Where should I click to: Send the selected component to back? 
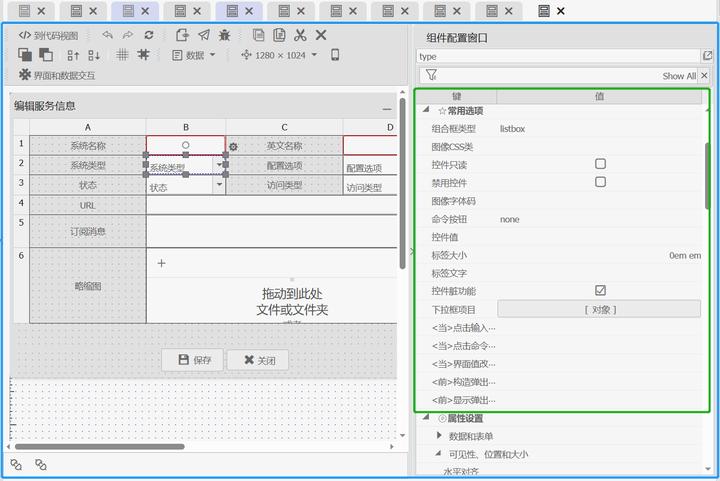coord(46,55)
